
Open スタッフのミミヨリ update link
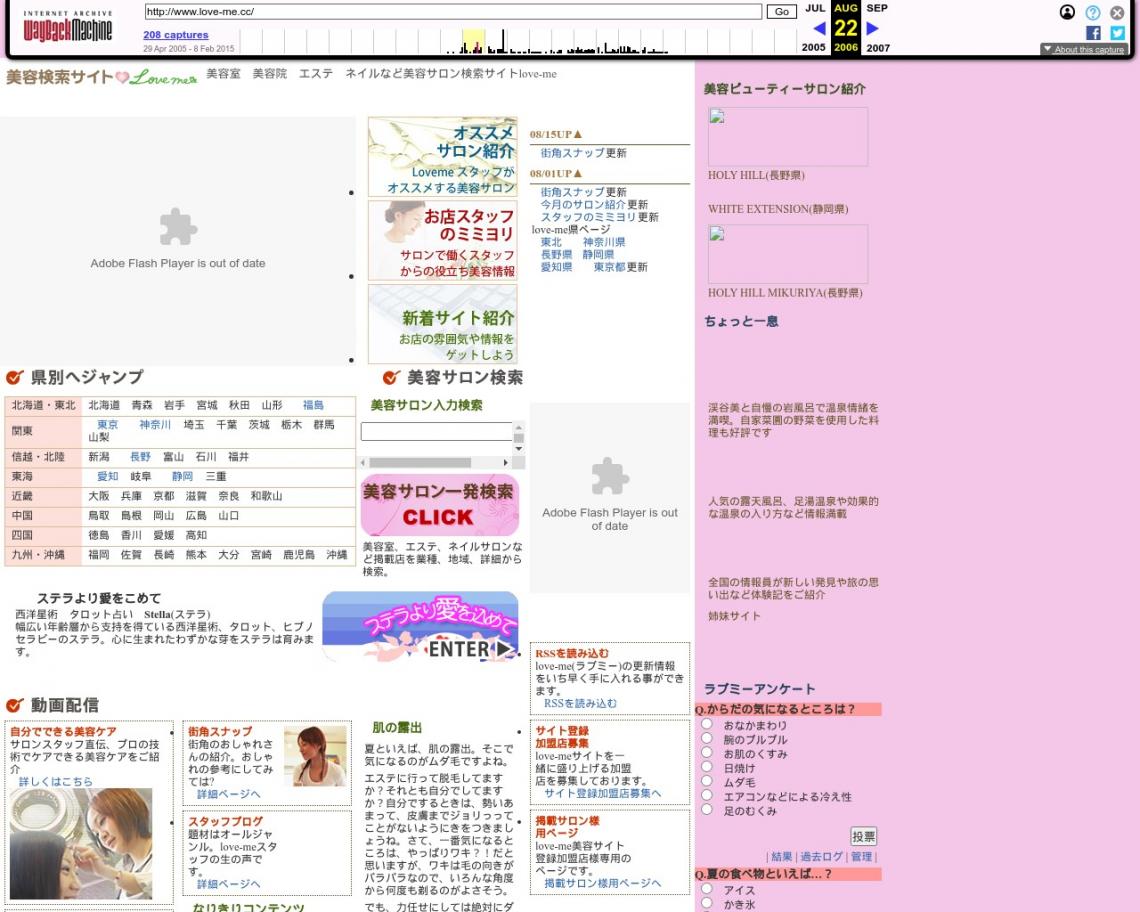click(588, 217)
